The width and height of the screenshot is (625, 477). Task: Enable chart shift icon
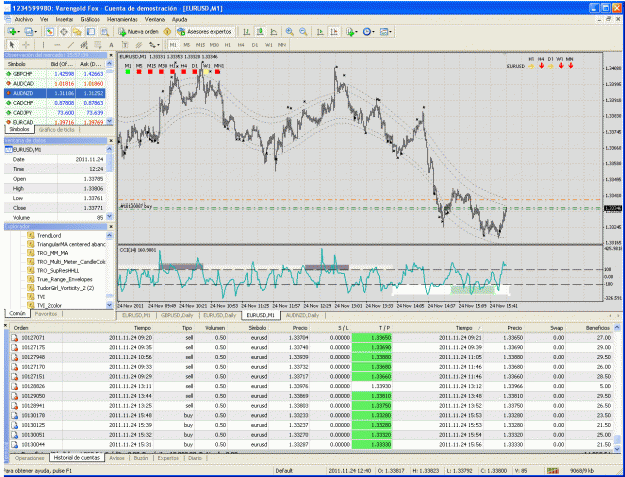(334, 32)
